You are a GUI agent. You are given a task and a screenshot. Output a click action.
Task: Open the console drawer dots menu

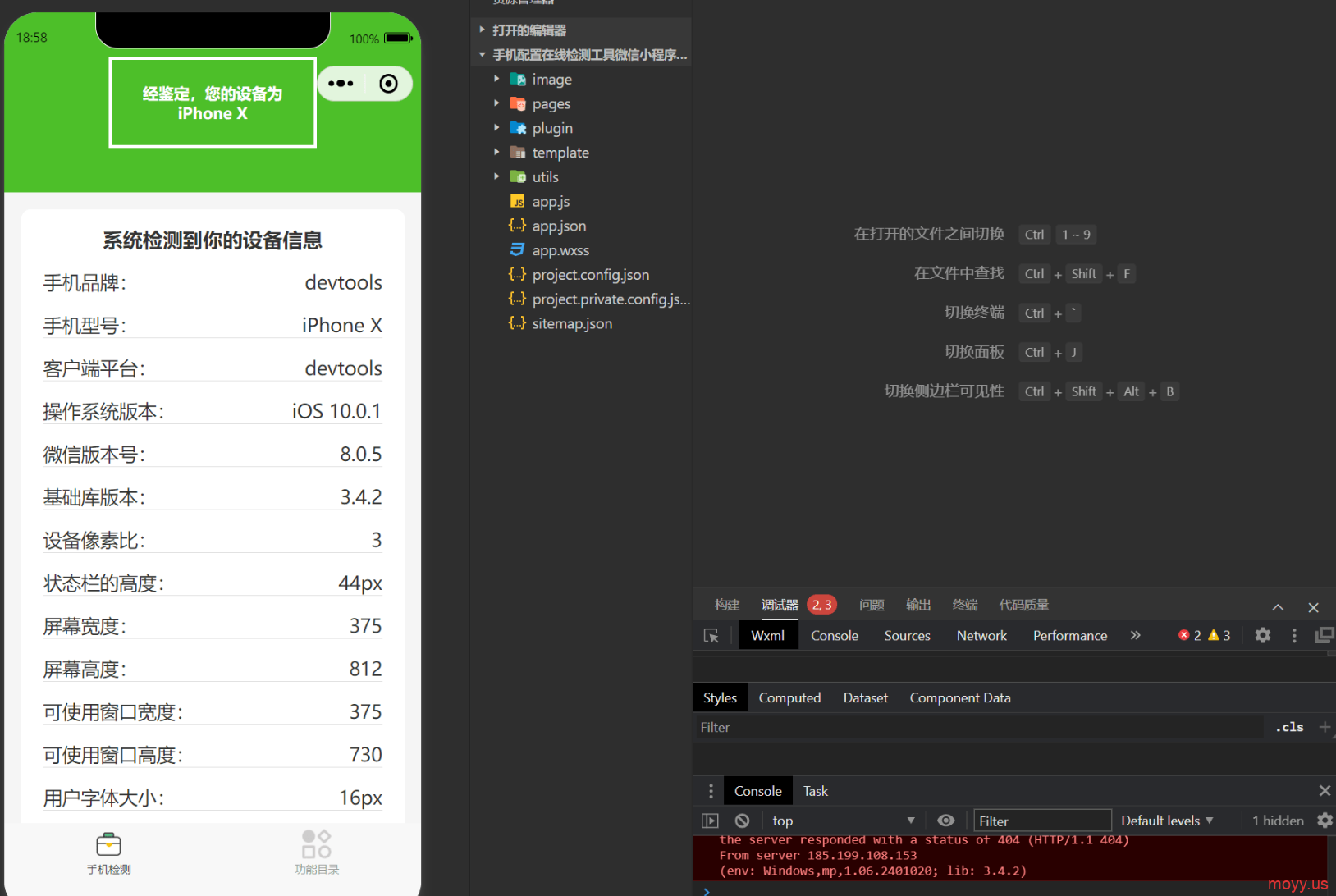click(x=711, y=791)
